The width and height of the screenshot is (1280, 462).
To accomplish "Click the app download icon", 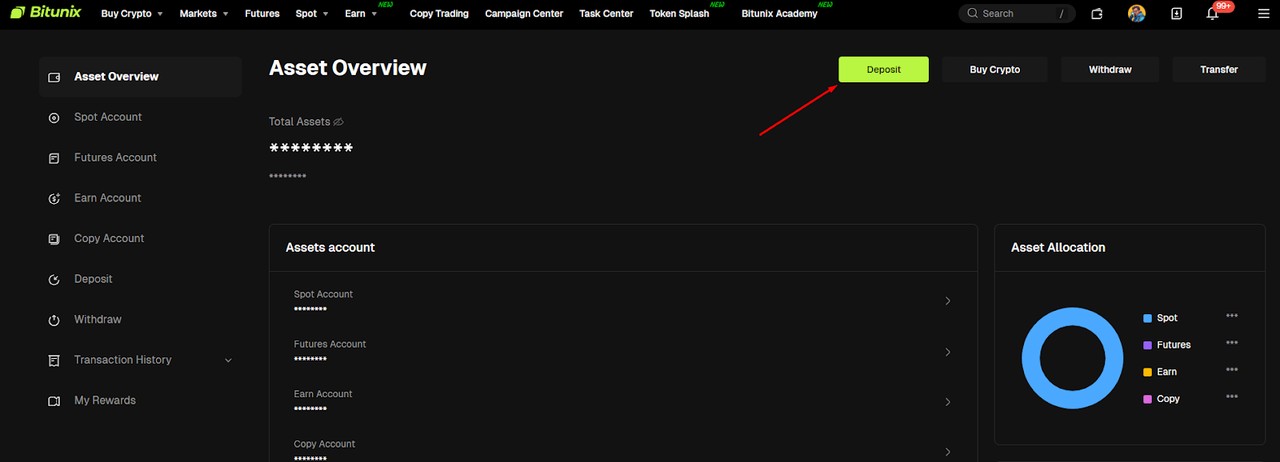I will pos(1176,14).
